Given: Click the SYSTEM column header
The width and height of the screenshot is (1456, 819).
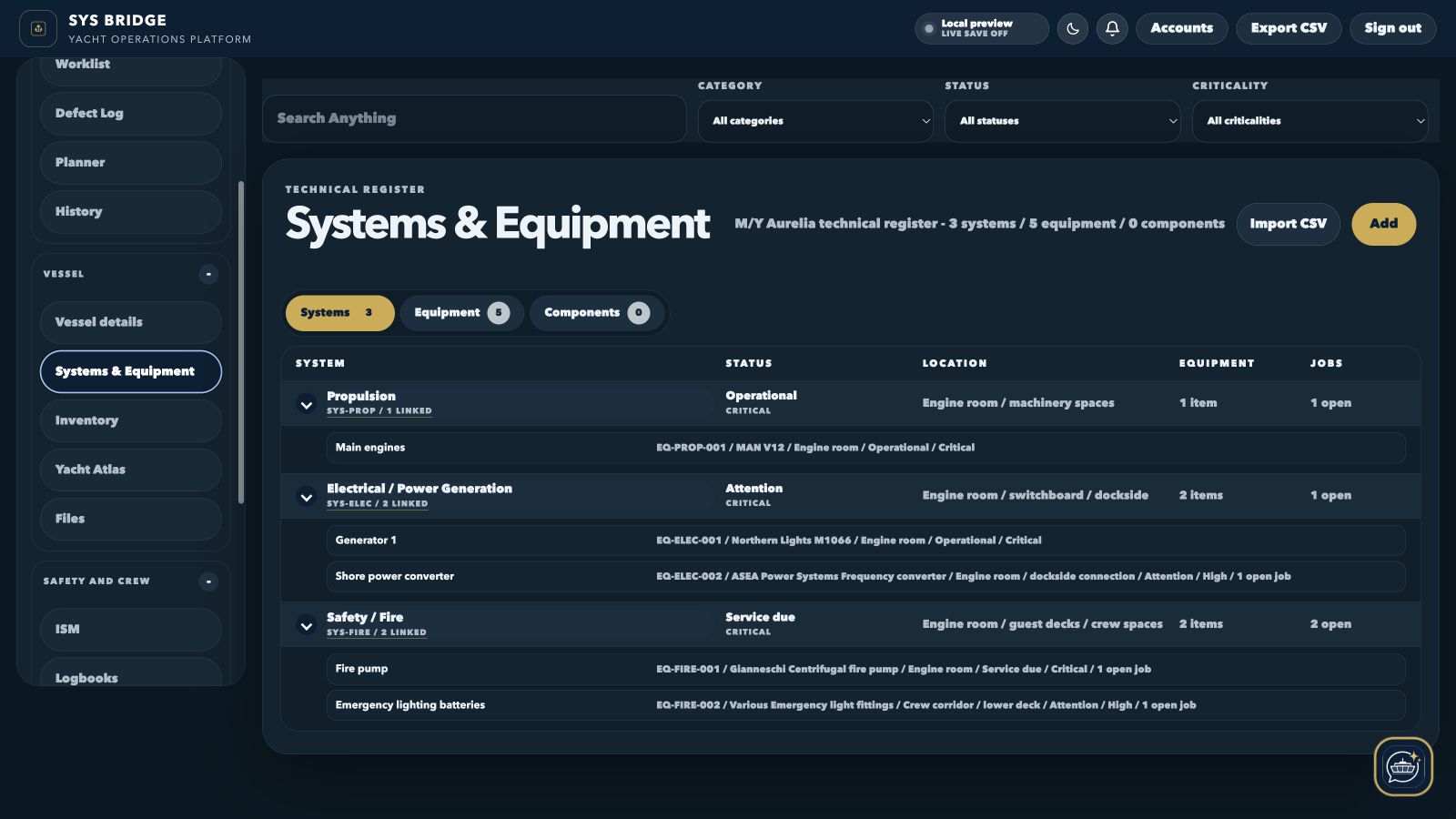Looking at the screenshot, I should 320,363.
